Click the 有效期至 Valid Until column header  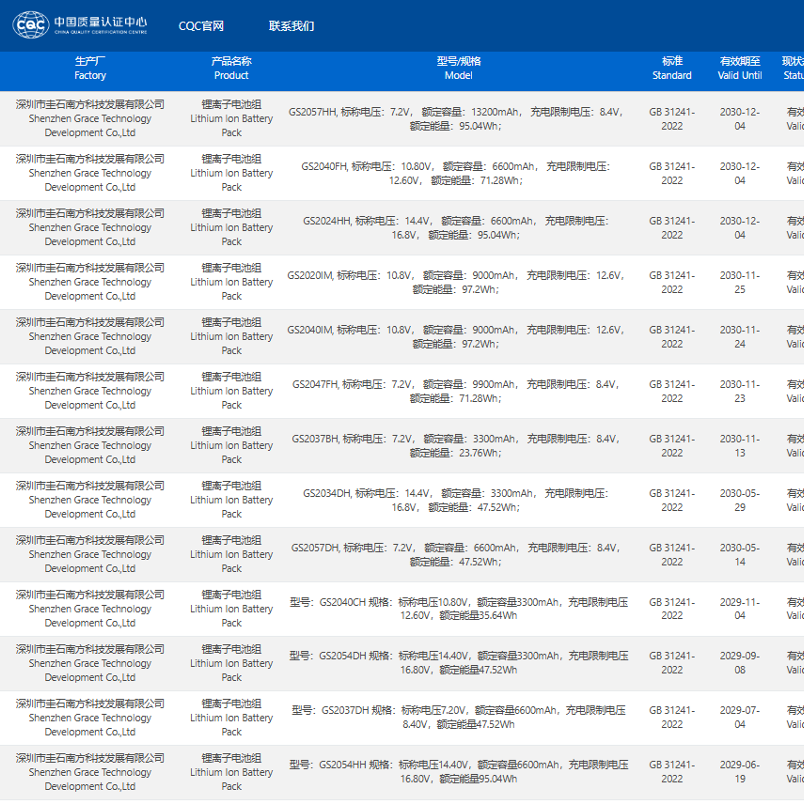(x=740, y=68)
